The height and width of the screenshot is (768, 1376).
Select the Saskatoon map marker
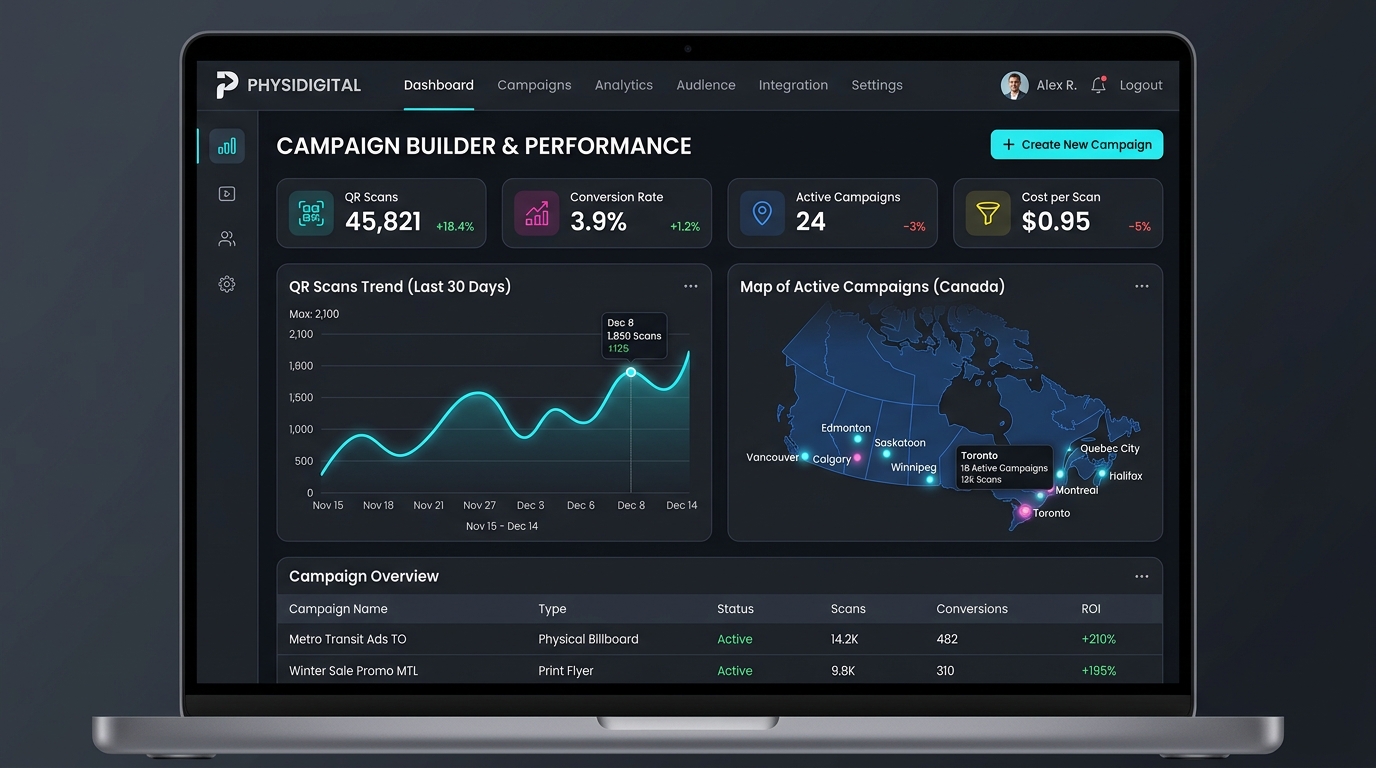coord(886,454)
